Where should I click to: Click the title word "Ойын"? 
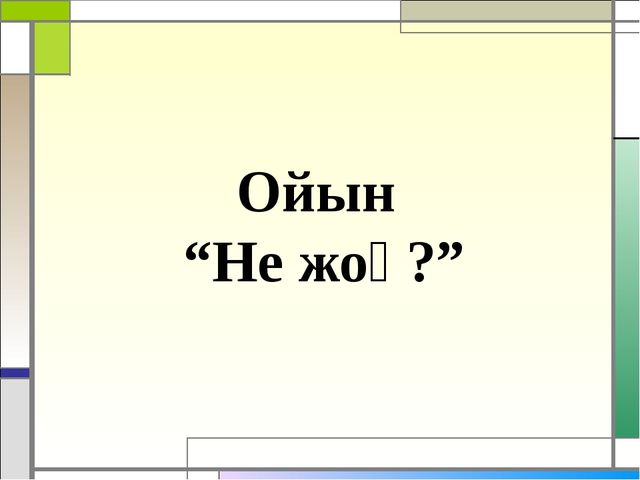316,192
